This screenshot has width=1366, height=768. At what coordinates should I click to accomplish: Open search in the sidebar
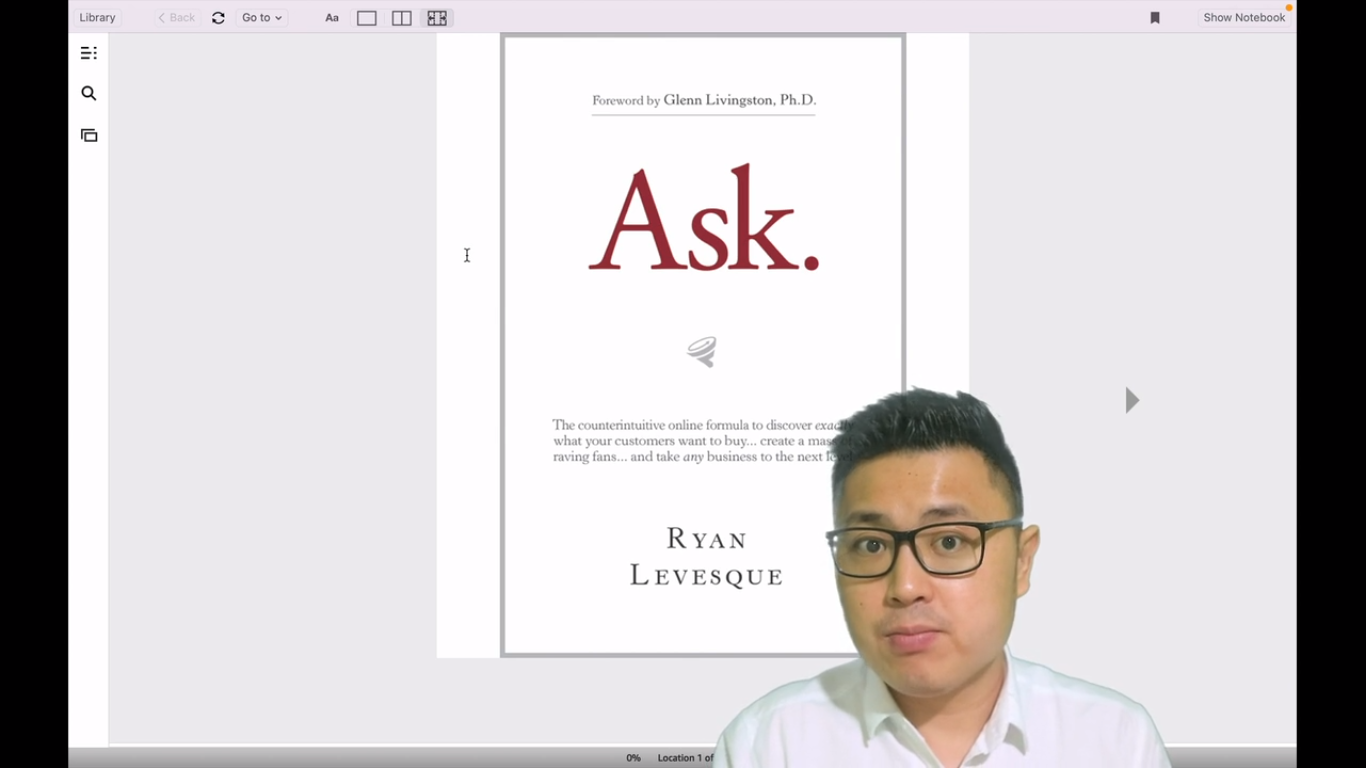coord(89,93)
